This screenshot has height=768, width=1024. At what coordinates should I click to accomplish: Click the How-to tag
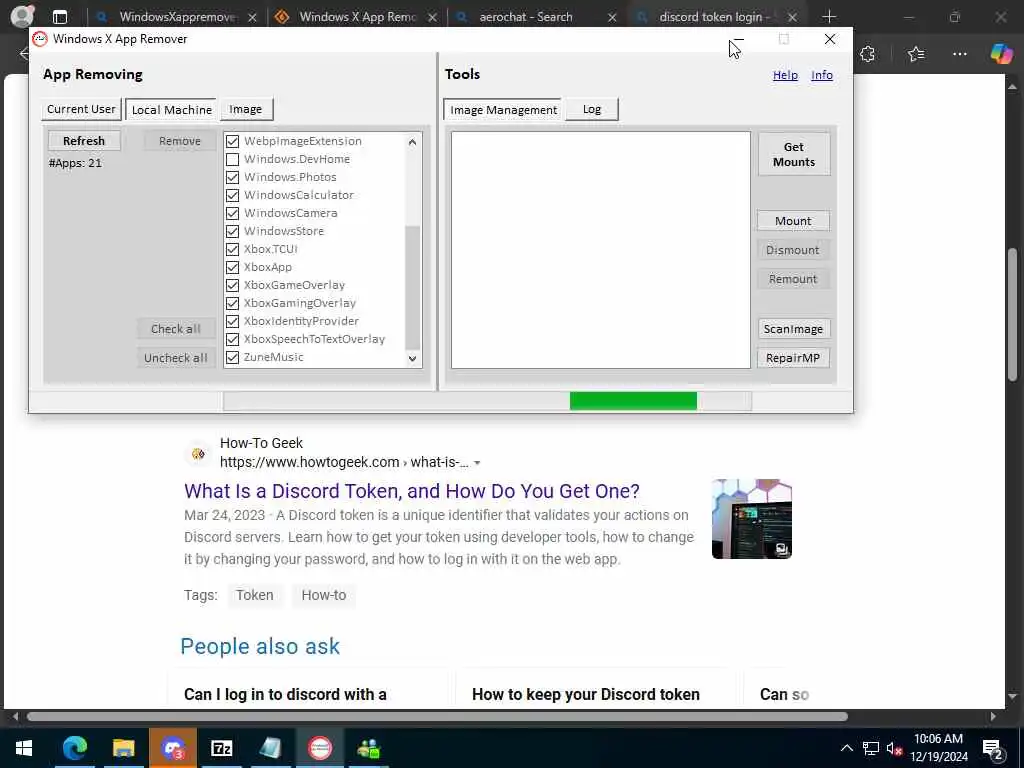point(324,595)
